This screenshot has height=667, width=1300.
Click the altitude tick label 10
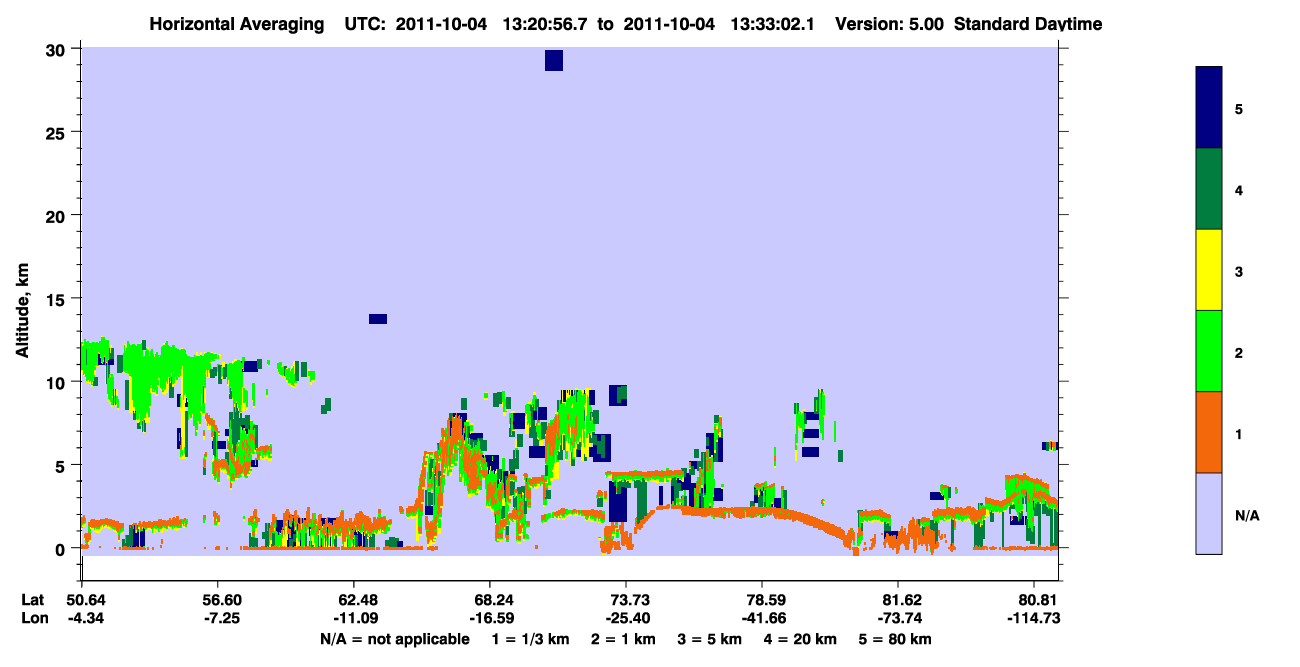click(x=58, y=382)
